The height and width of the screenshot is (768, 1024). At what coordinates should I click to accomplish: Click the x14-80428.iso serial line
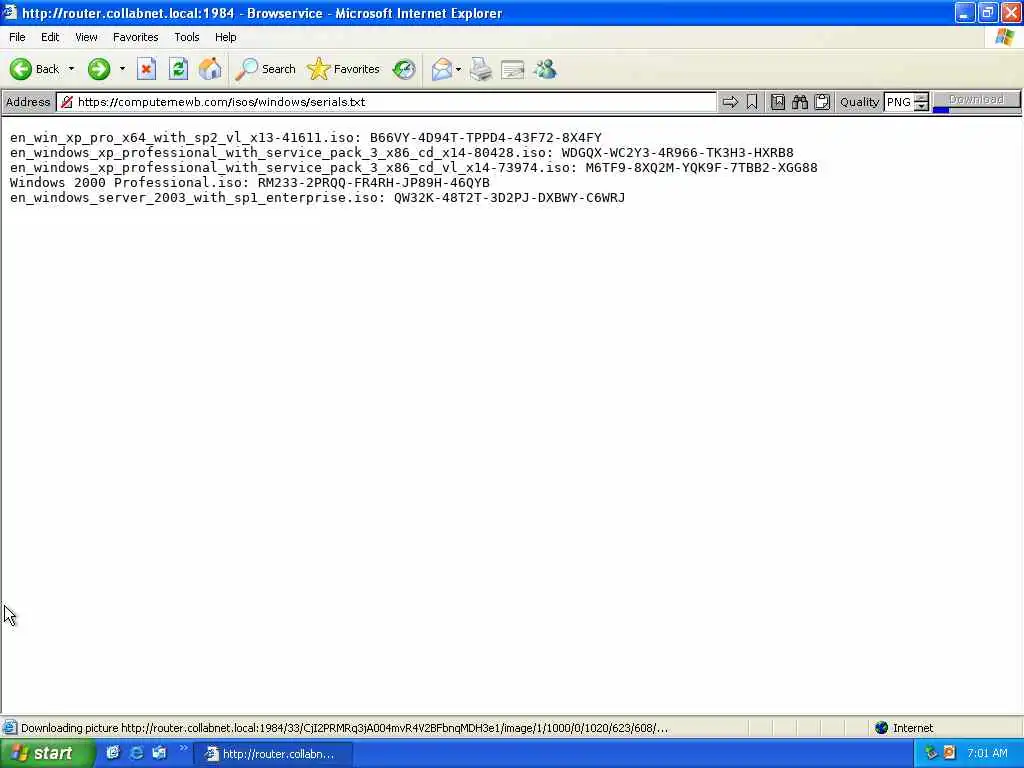click(402, 153)
